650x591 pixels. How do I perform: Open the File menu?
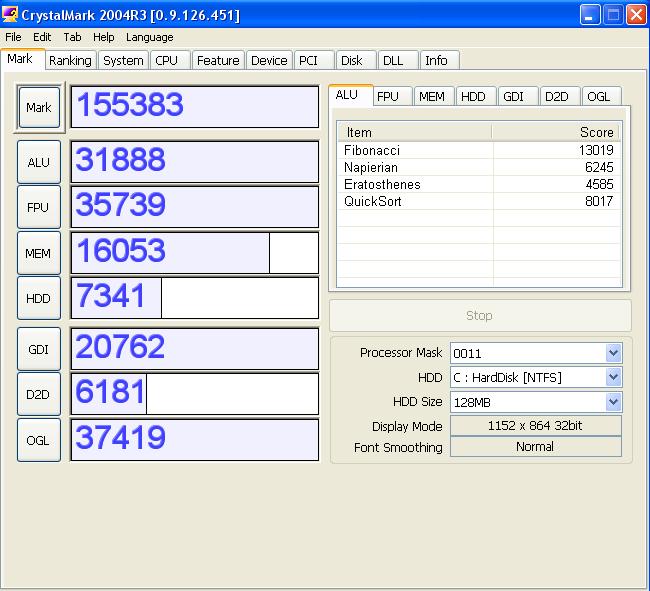tap(13, 37)
